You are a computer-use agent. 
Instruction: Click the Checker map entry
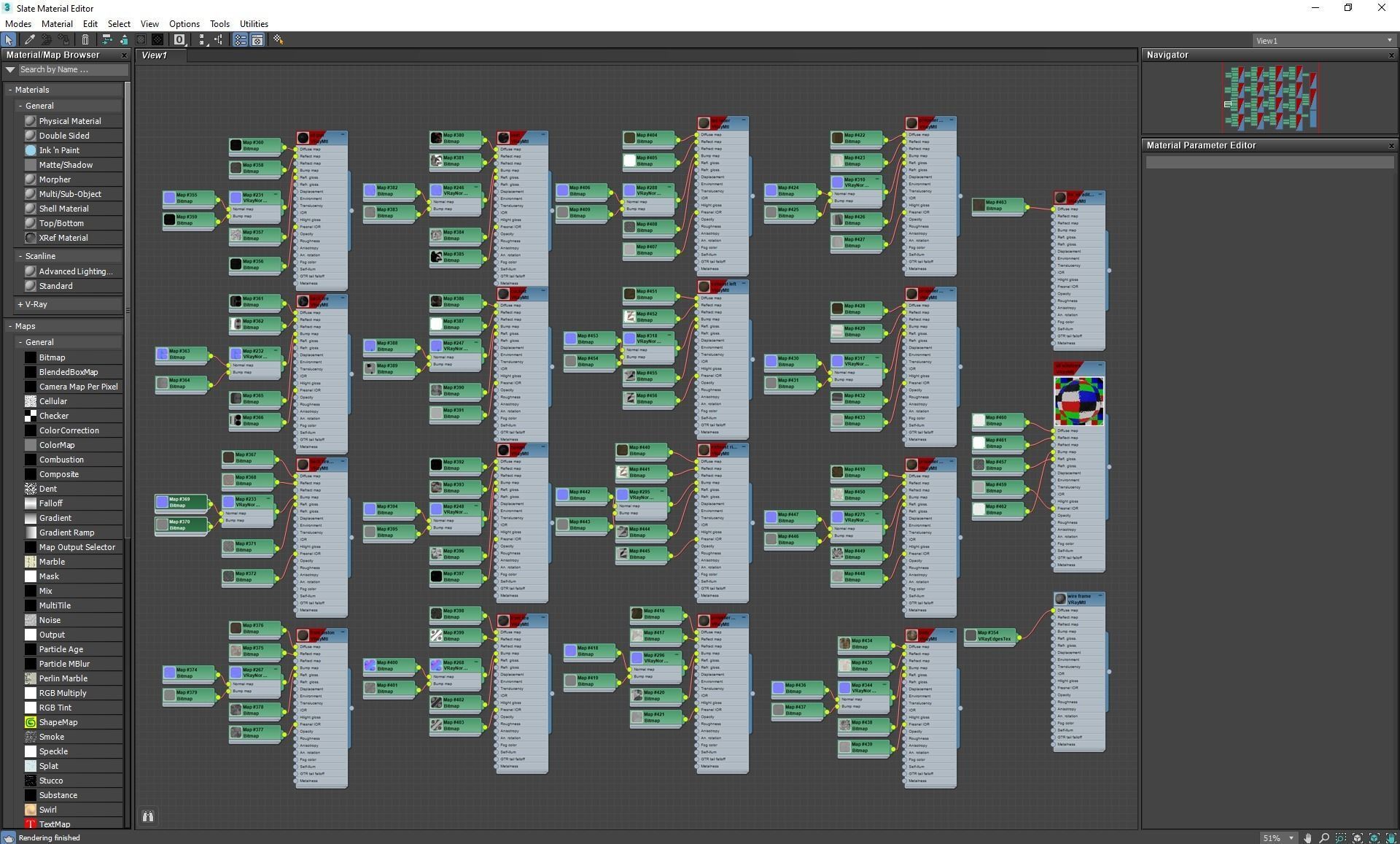pyautogui.click(x=53, y=416)
